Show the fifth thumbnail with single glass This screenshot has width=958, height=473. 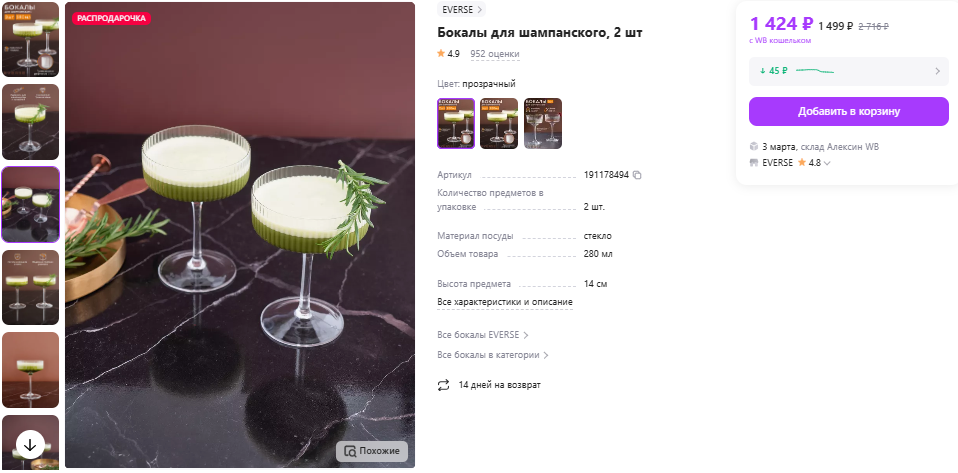click(x=31, y=370)
